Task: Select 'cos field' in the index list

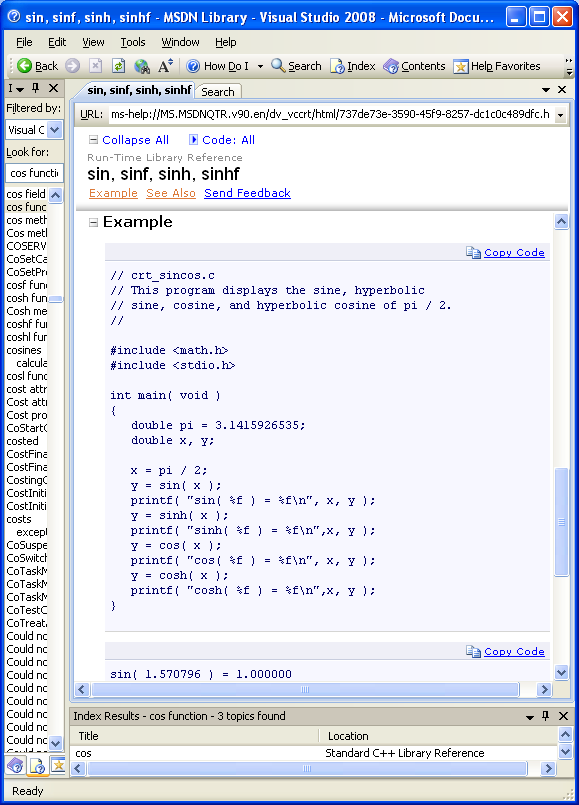Action: tap(26, 194)
